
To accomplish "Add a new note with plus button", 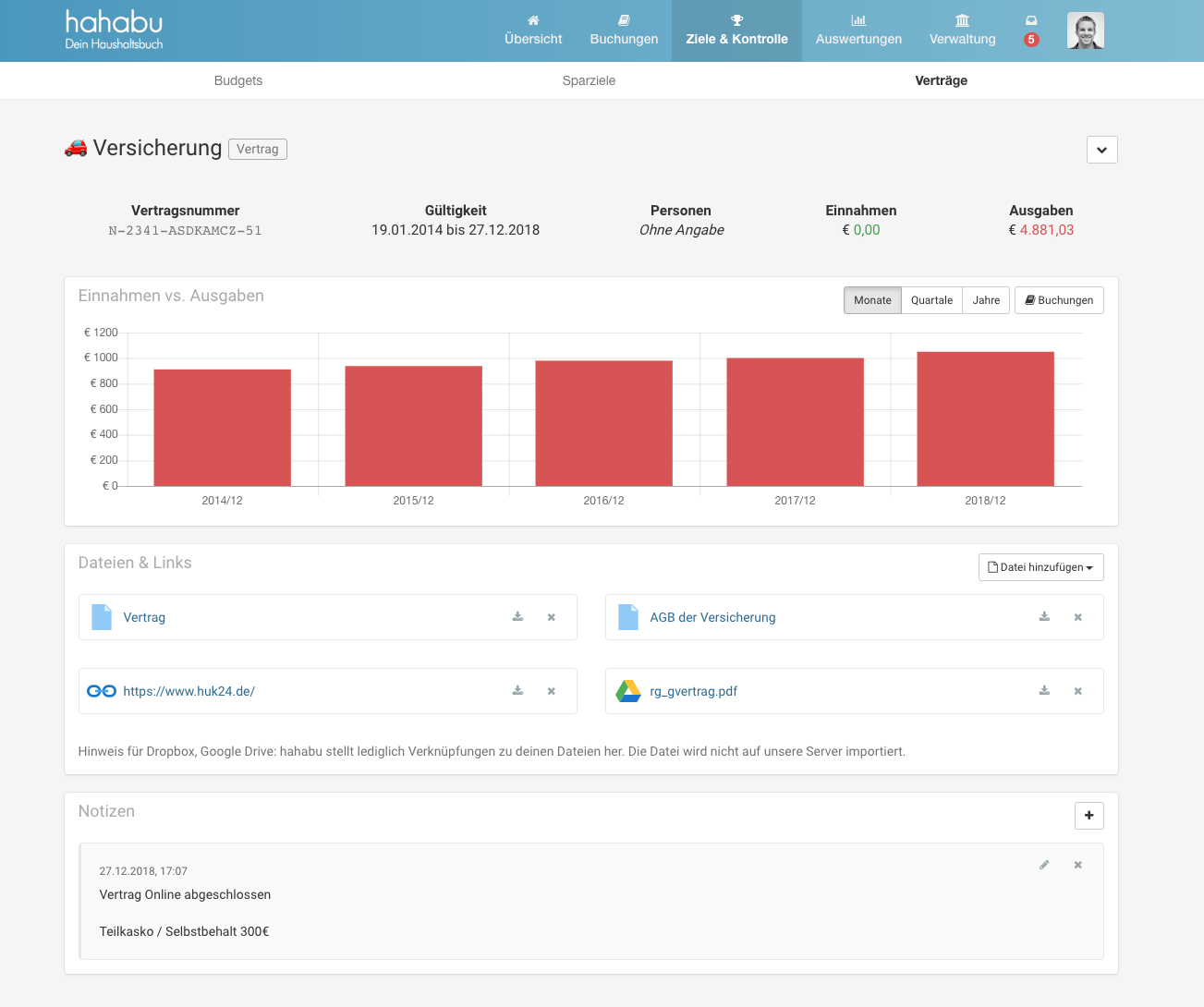I will (x=1088, y=815).
